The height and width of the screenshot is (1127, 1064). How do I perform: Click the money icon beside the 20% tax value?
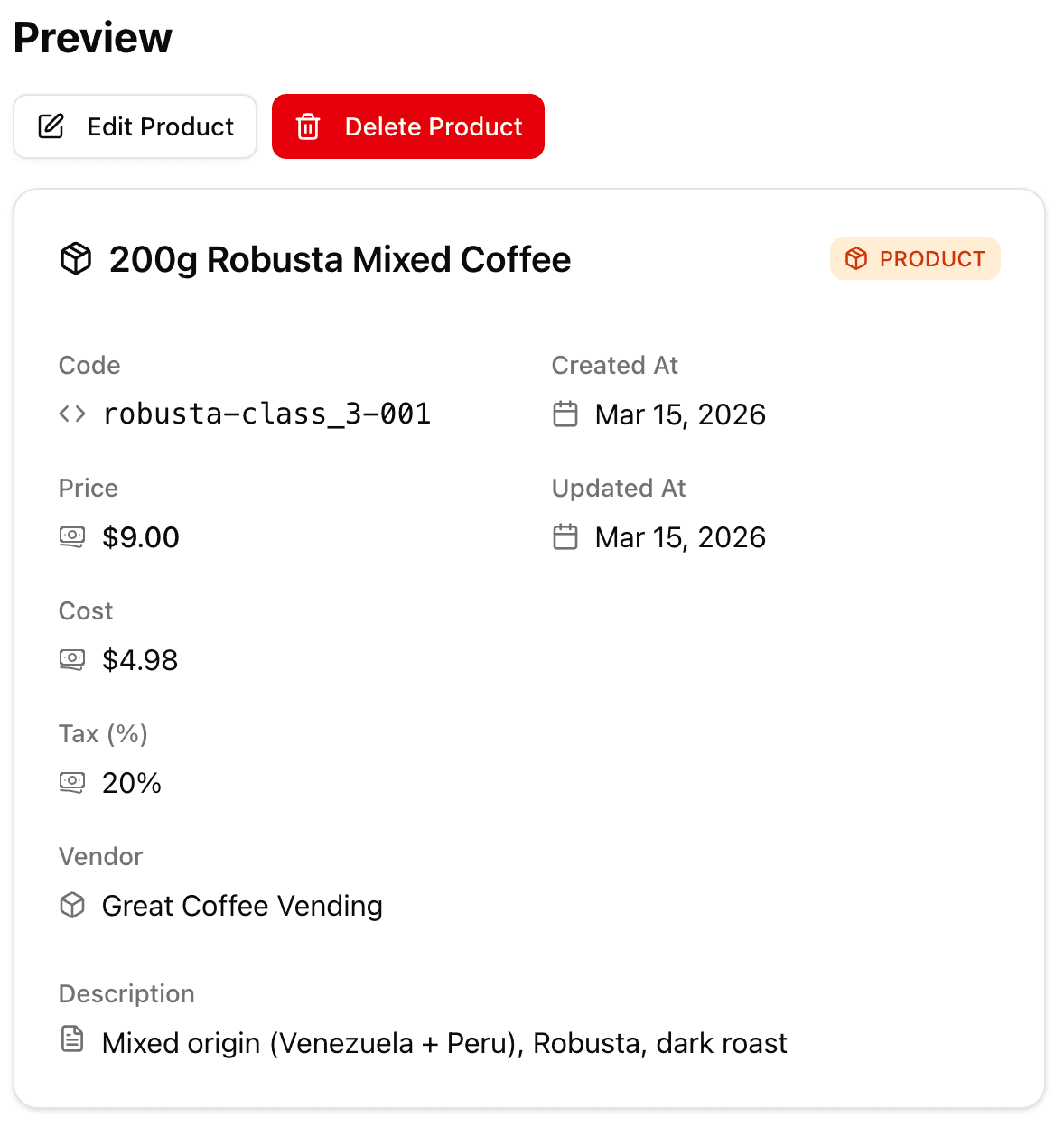pos(72,782)
